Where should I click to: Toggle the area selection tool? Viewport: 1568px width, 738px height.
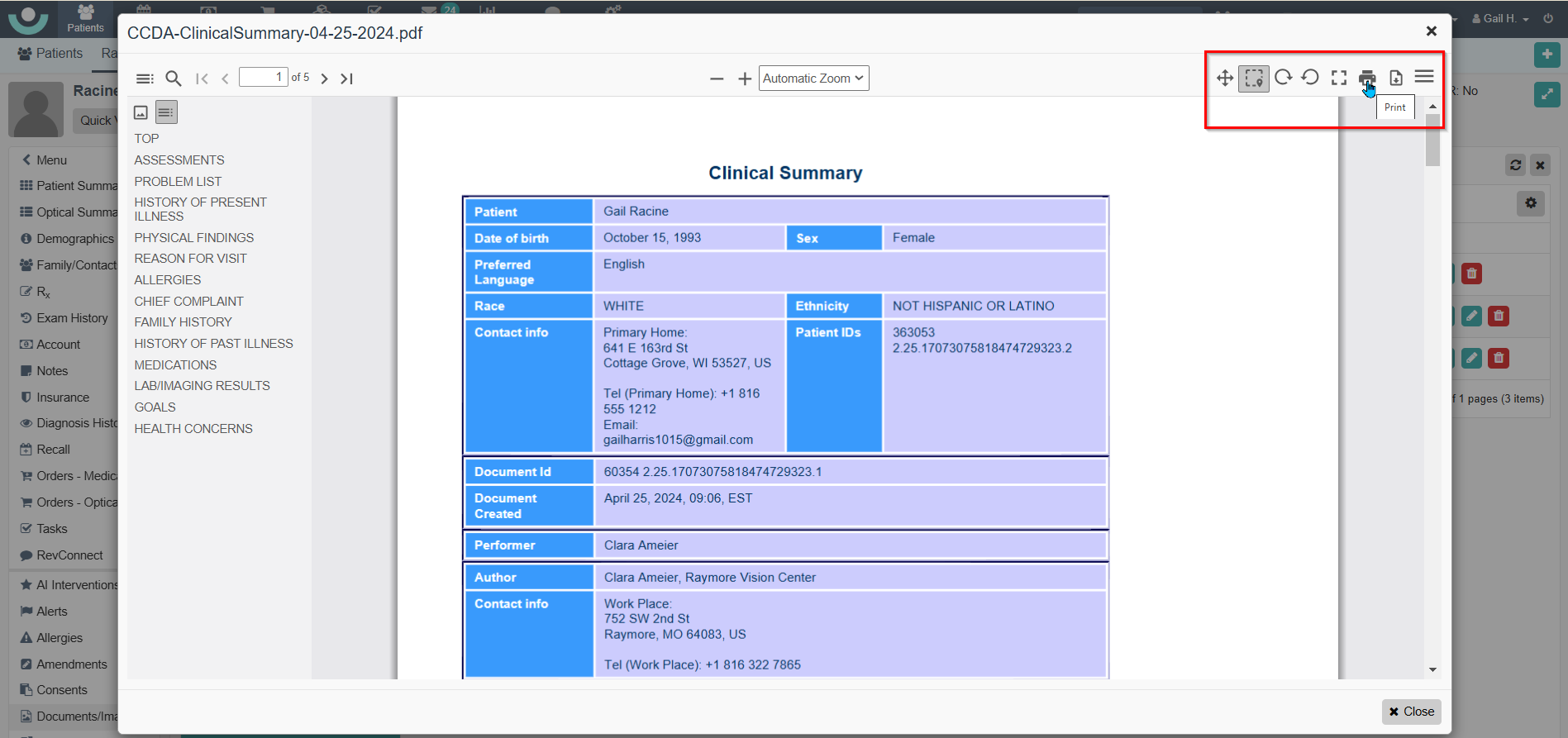[1254, 78]
